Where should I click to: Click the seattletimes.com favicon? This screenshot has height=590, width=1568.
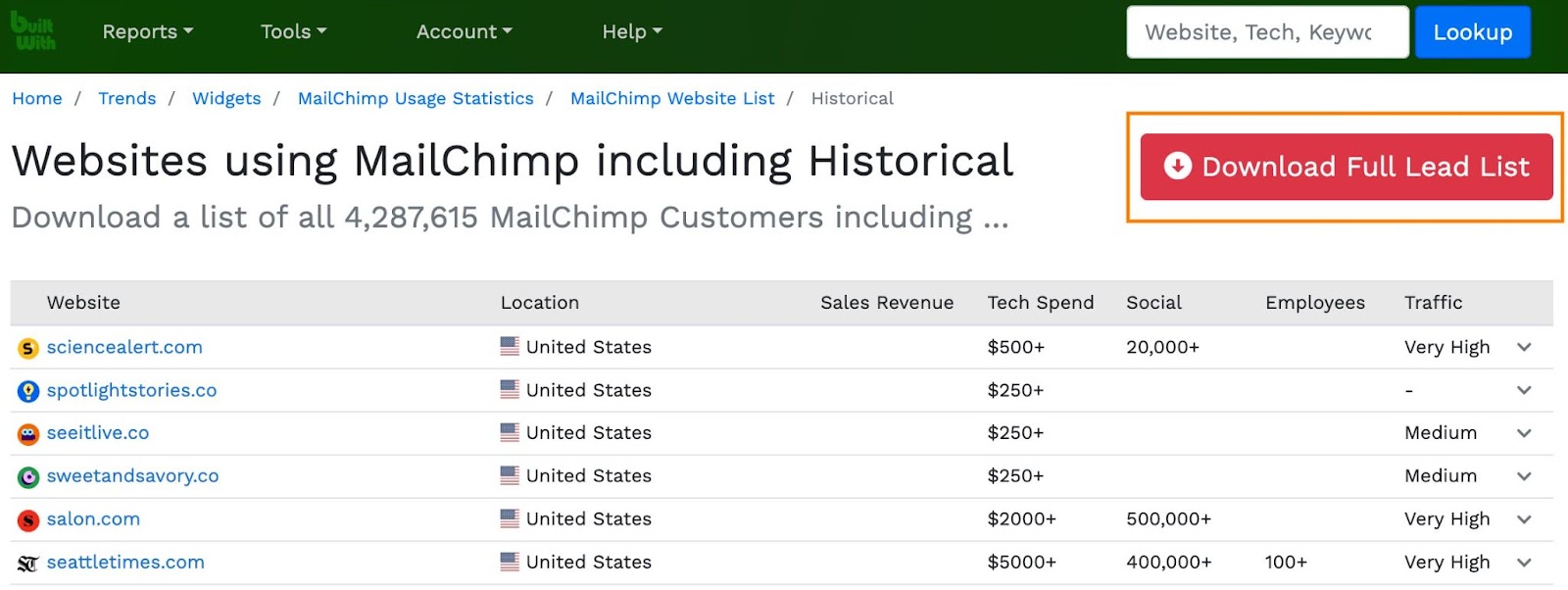28,563
